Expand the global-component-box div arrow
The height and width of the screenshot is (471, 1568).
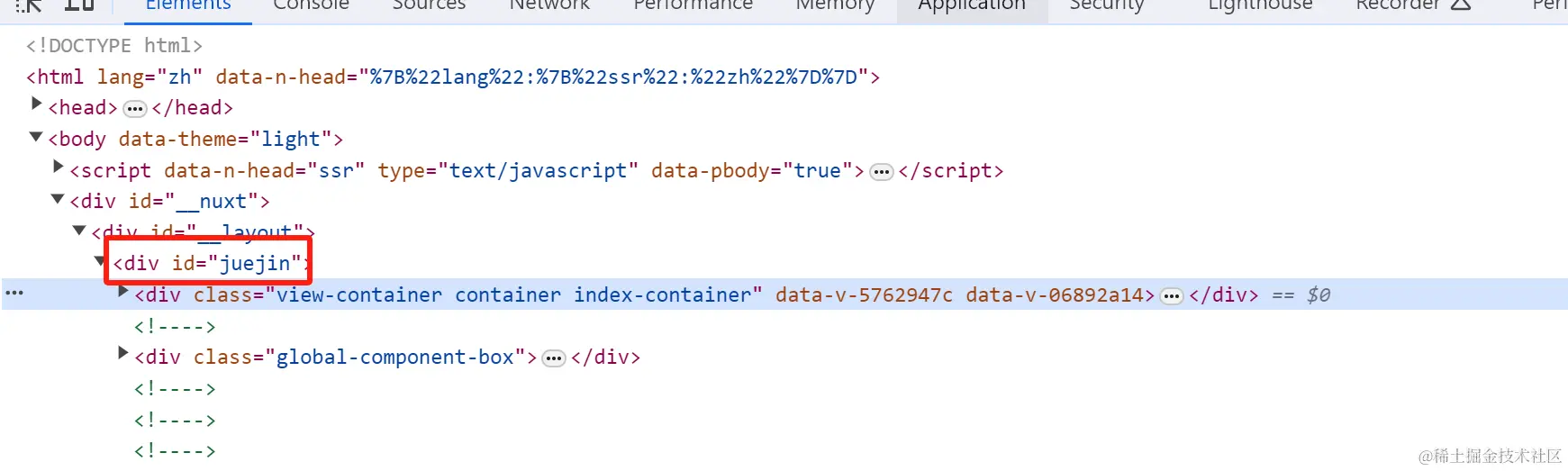(x=123, y=353)
